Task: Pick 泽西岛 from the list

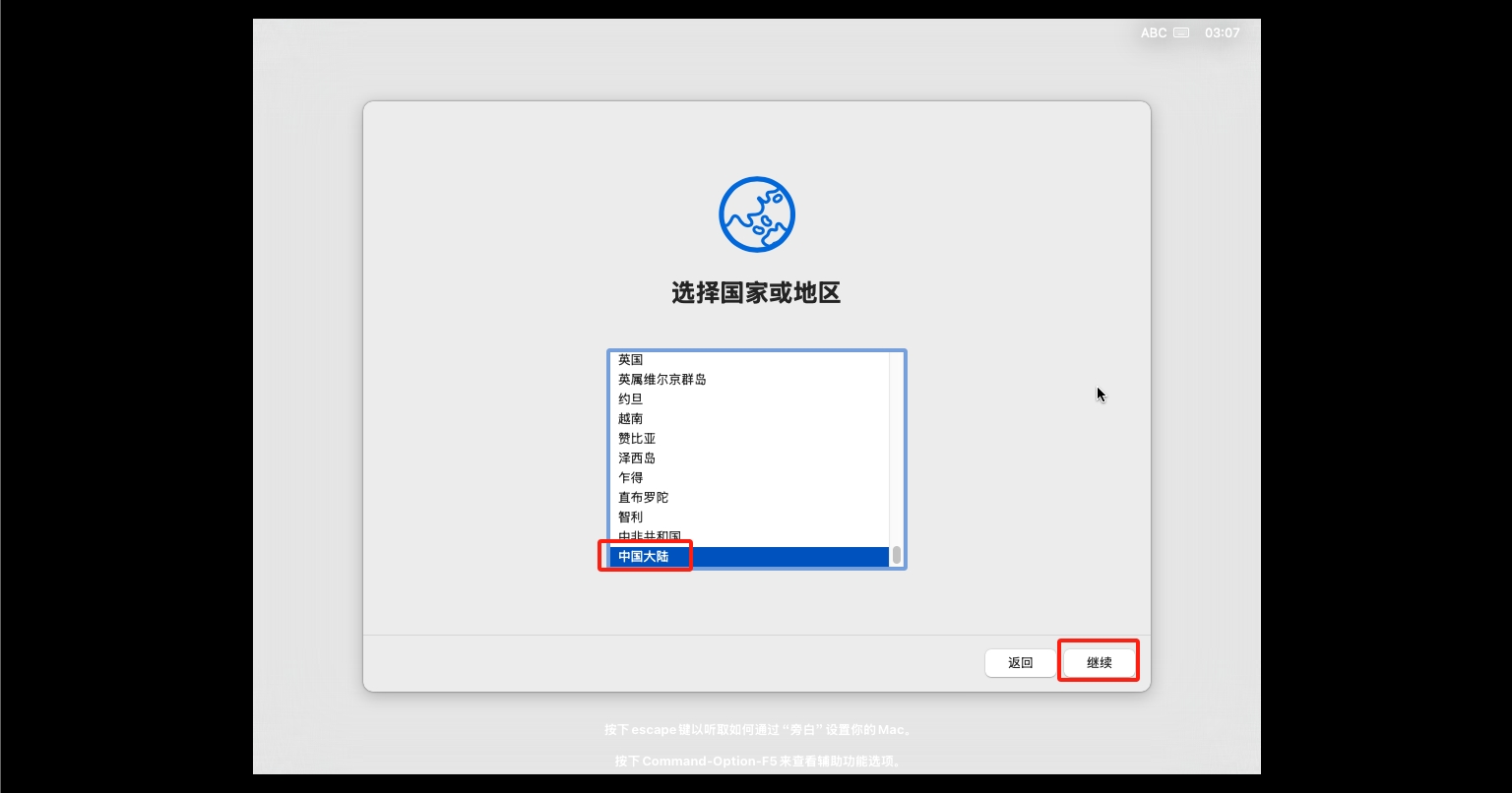Action: click(x=749, y=458)
